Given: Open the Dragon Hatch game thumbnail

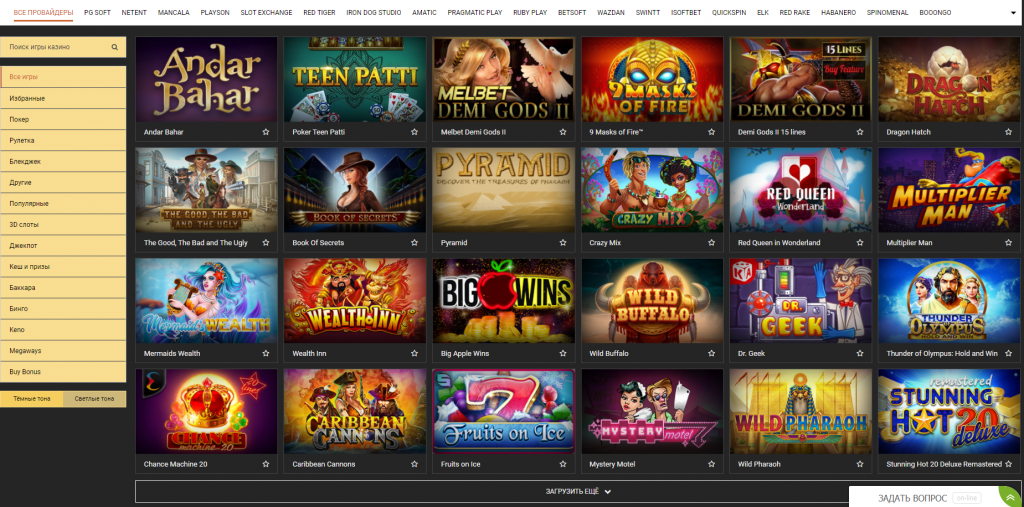Looking at the screenshot, I should click(950, 79).
